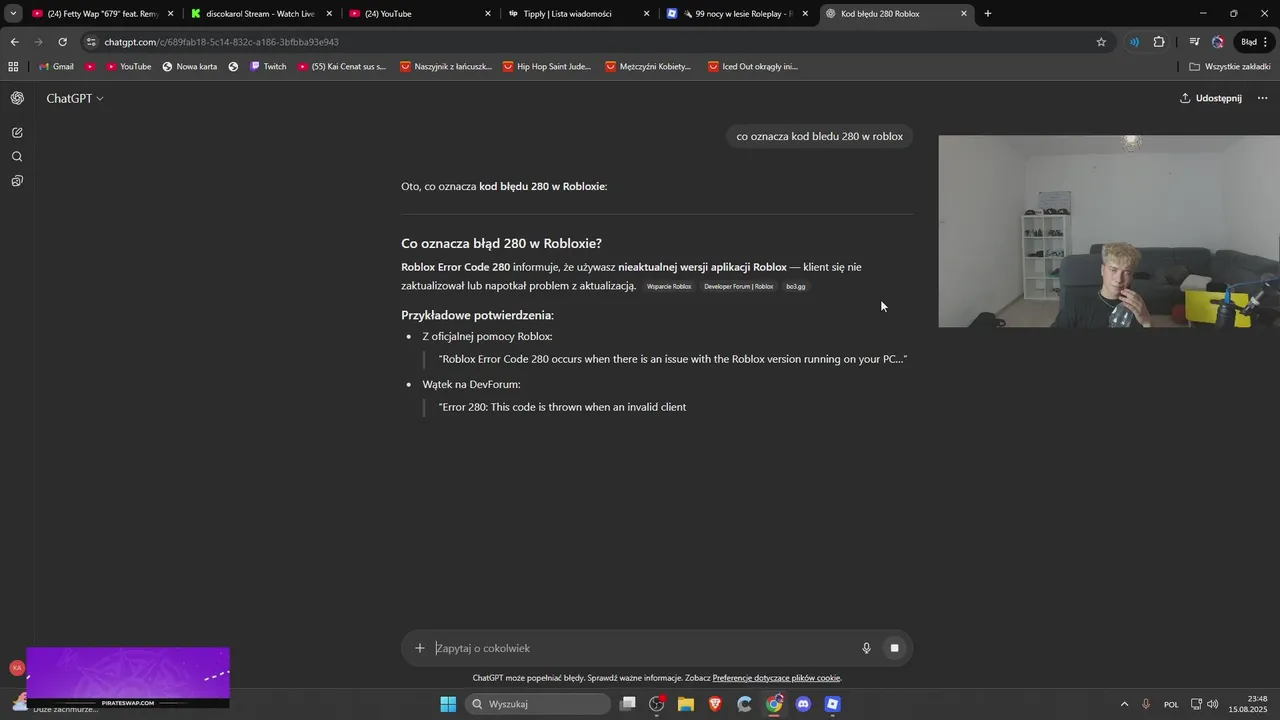Open Iced Out okrągły bookmark
The image size is (1280, 720).
click(753, 66)
